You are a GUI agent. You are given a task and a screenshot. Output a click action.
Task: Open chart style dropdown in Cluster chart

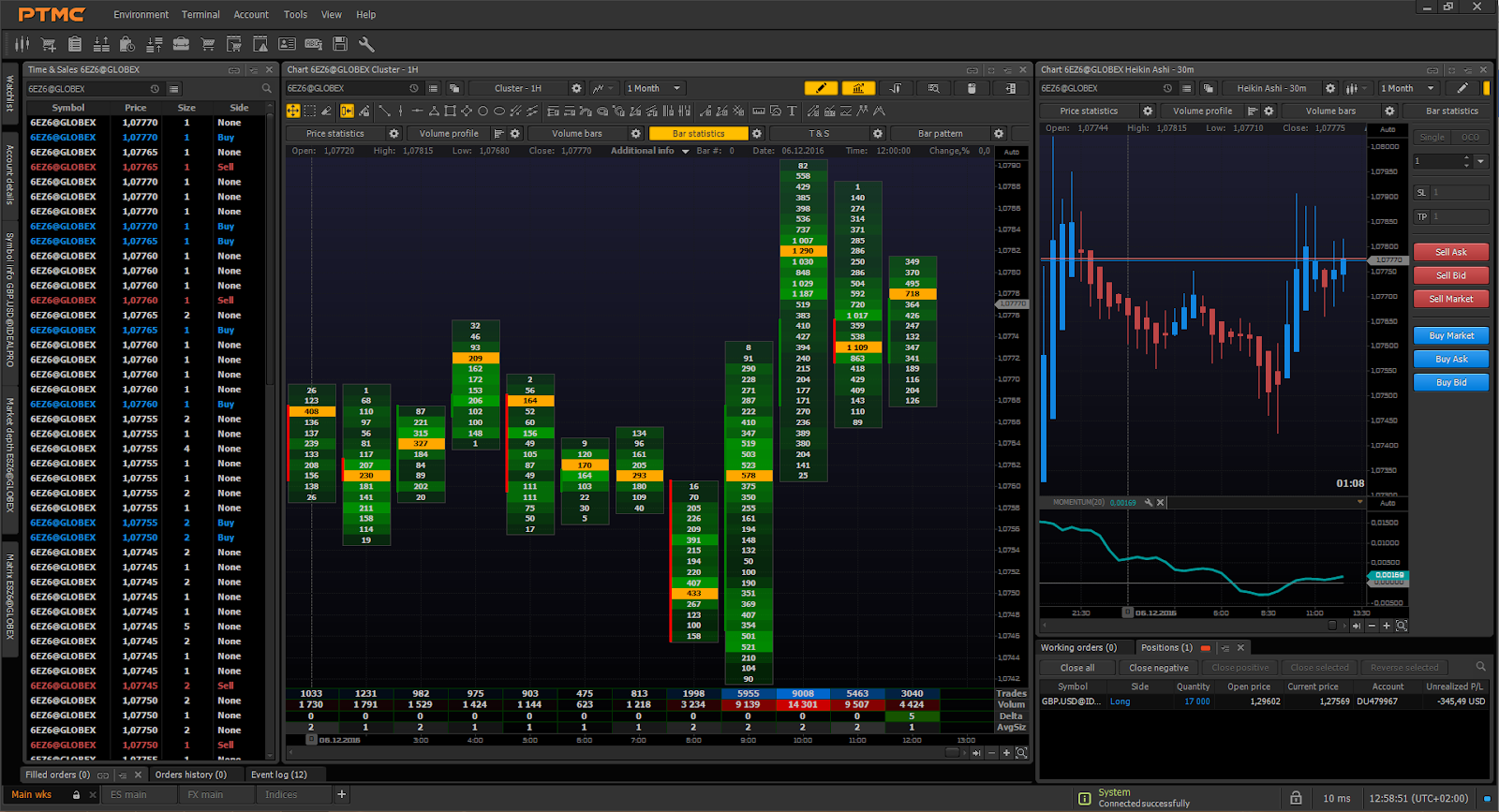[602, 88]
